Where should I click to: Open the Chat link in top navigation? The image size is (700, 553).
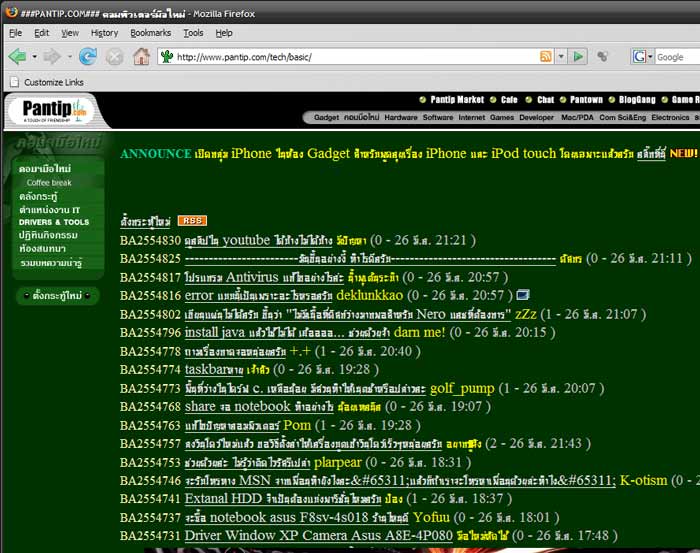pos(545,100)
